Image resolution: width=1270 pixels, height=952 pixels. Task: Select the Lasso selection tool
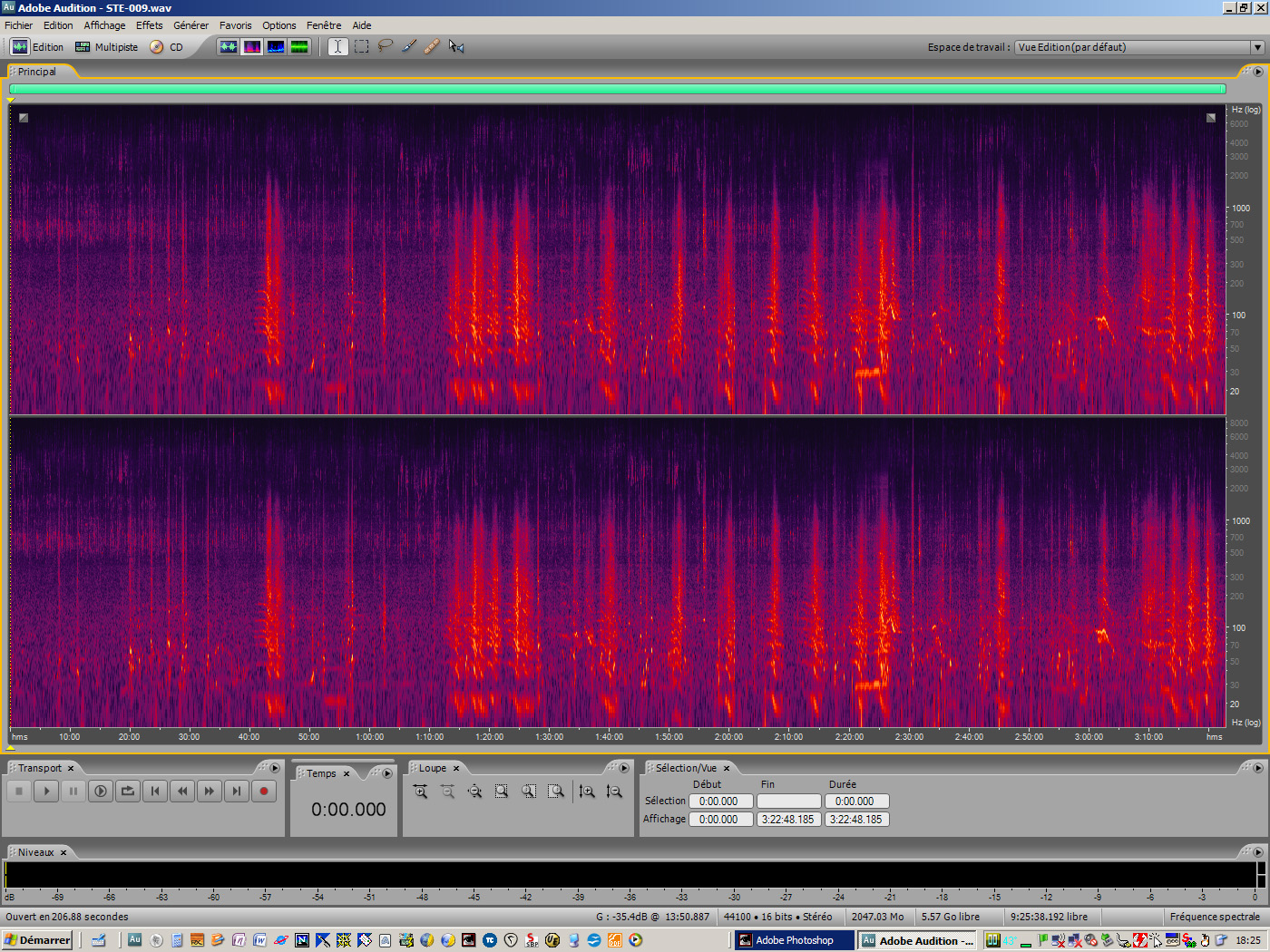(x=386, y=46)
